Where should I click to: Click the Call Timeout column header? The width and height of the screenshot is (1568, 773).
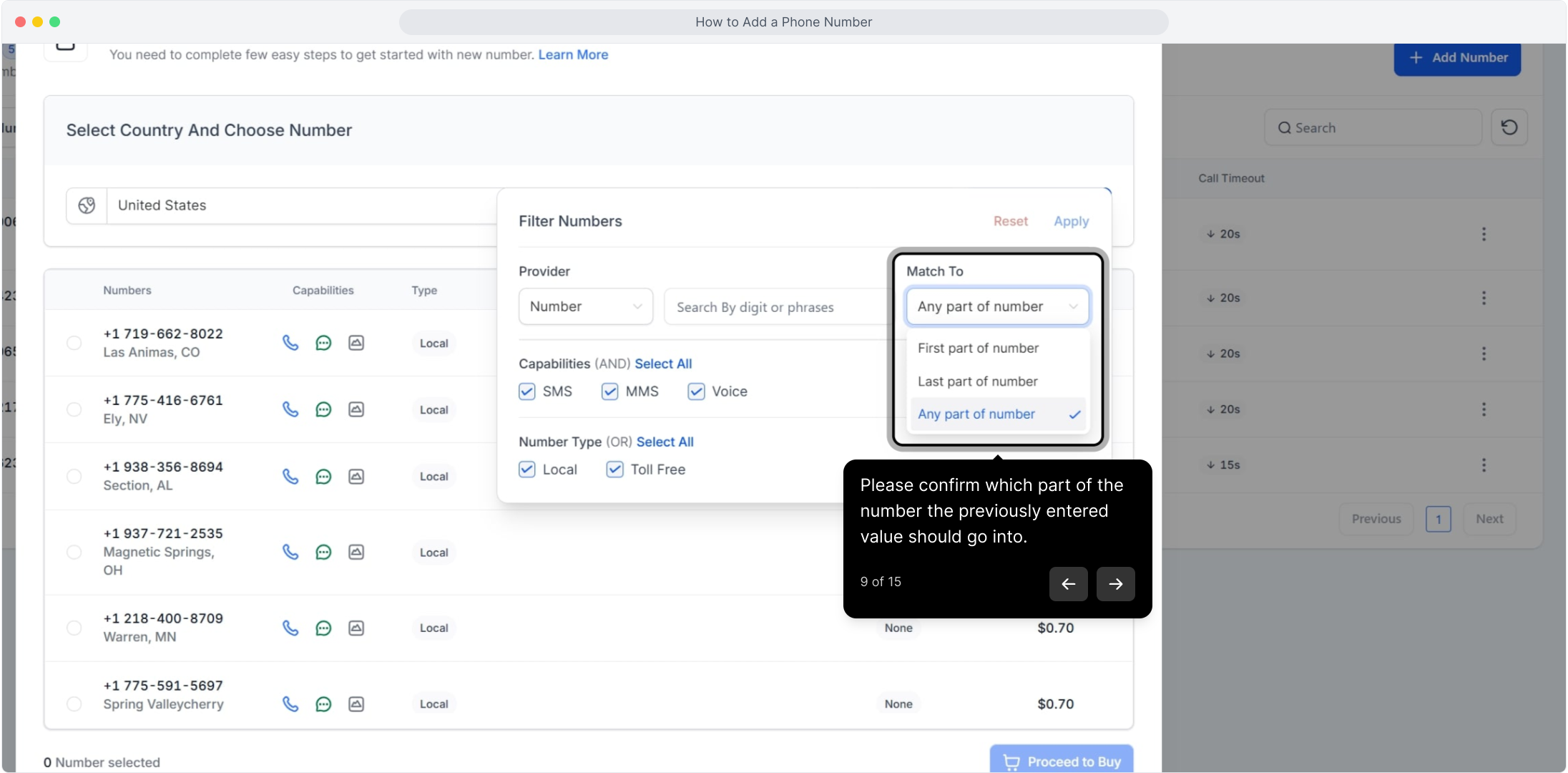point(1231,178)
